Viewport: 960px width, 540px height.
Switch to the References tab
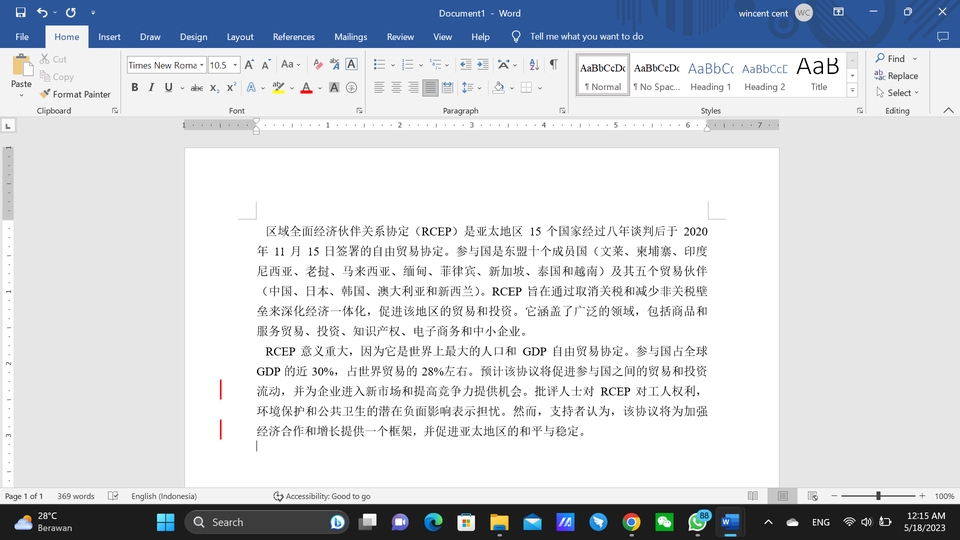[294, 37]
